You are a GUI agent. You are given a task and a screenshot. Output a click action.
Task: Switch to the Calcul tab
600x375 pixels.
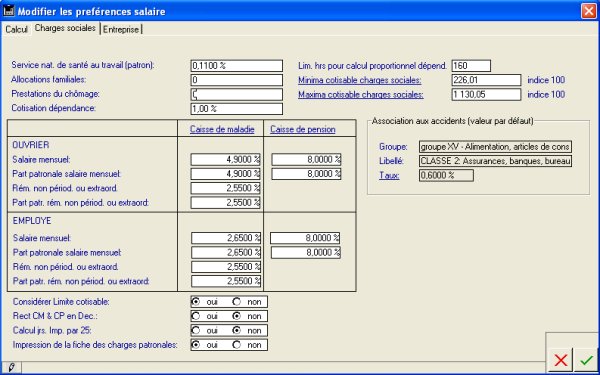[x=16, y=29]
